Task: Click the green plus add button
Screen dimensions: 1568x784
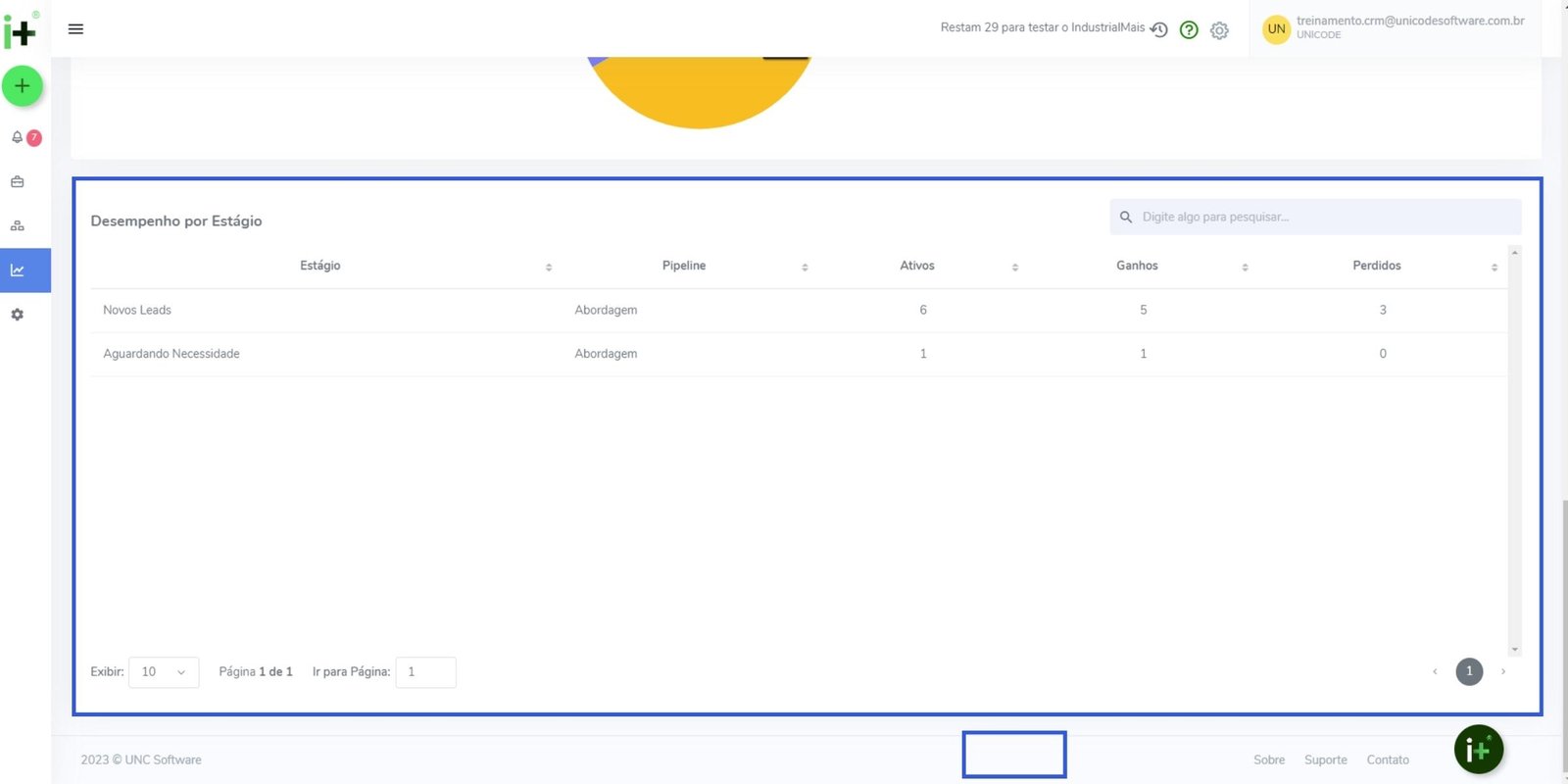Action: click(22, 86)
